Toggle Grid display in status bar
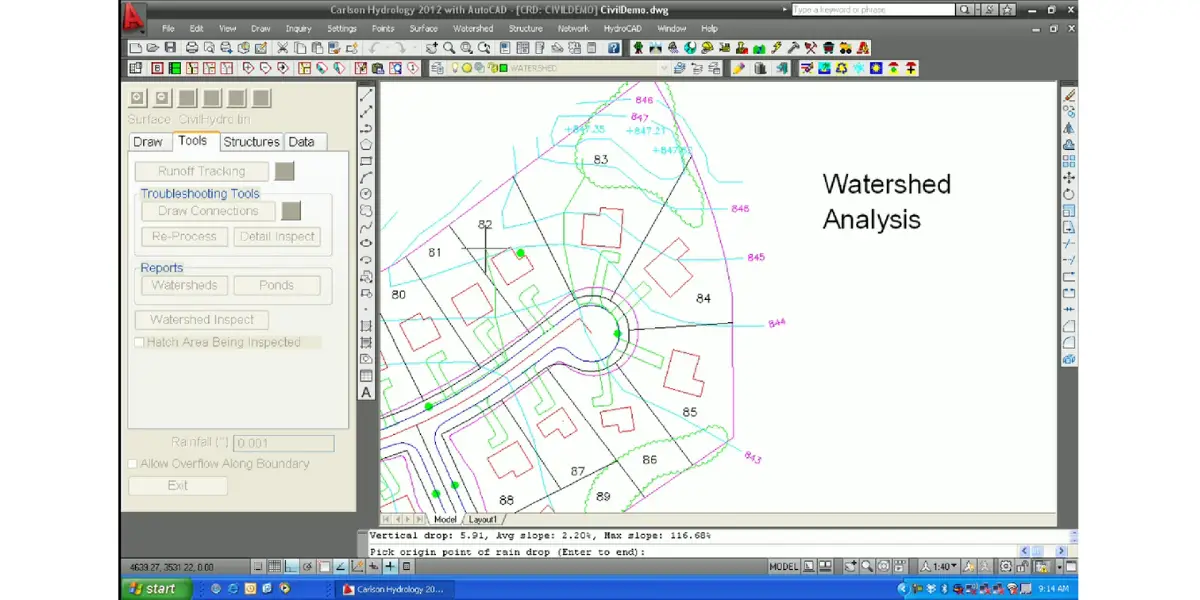Viewport: 1200px width, 600px height. pos(274,566)
